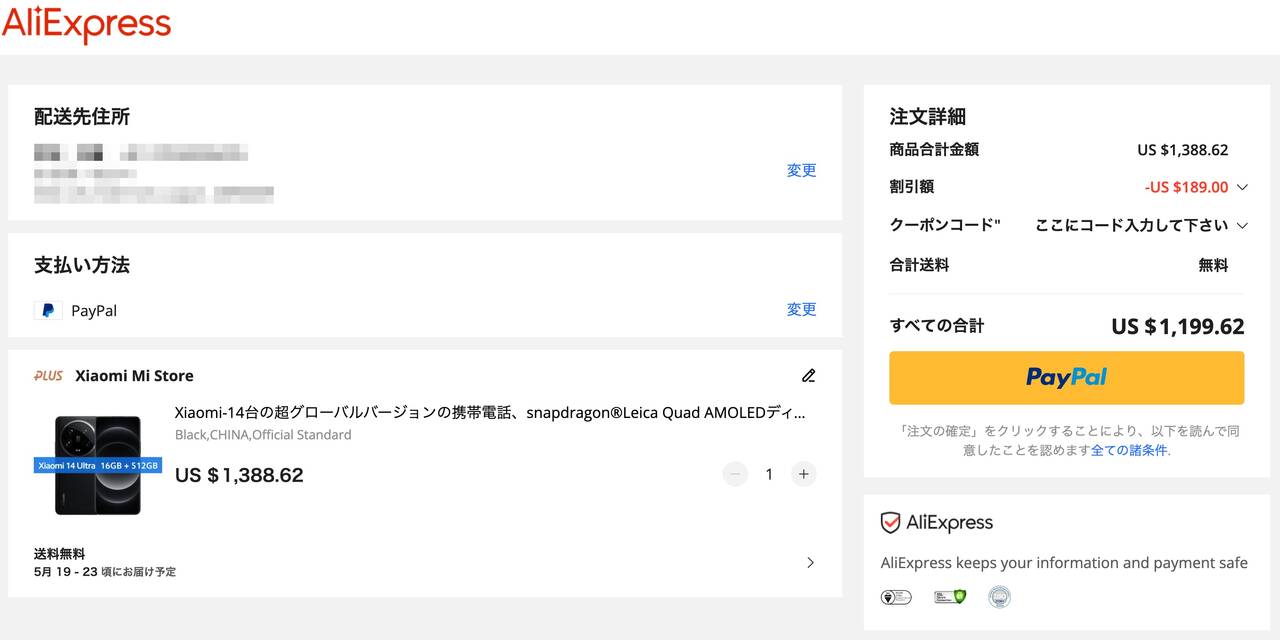This screenshot has height=640, width=1280.
Task: Click the leftmost black-and-white security badge
Action: [x=895, y=597]
